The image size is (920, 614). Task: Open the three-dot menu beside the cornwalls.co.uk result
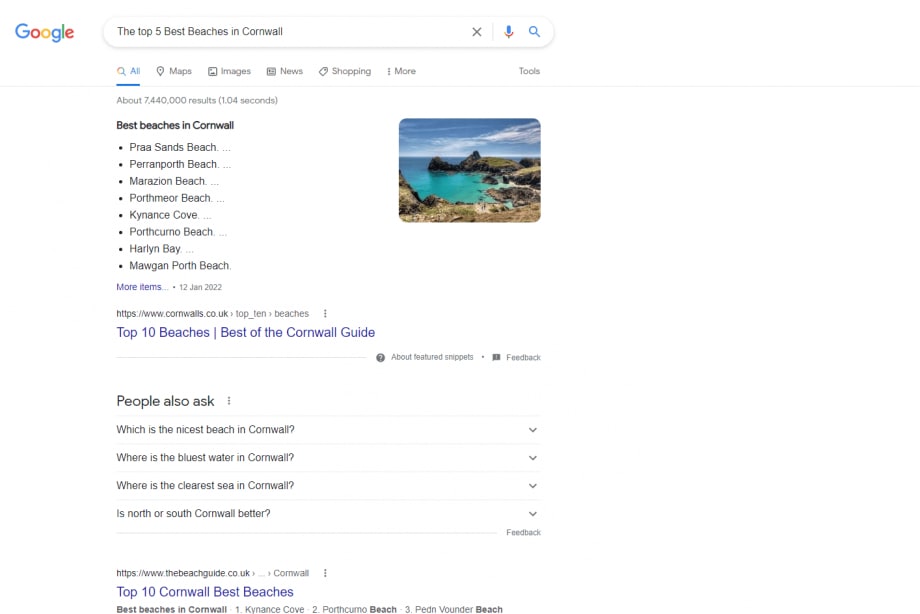pyautogui.click(x=325, y=313)
